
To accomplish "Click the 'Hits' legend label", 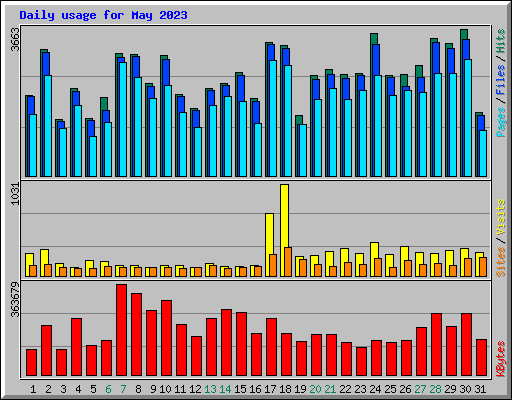I will point(501,41).
